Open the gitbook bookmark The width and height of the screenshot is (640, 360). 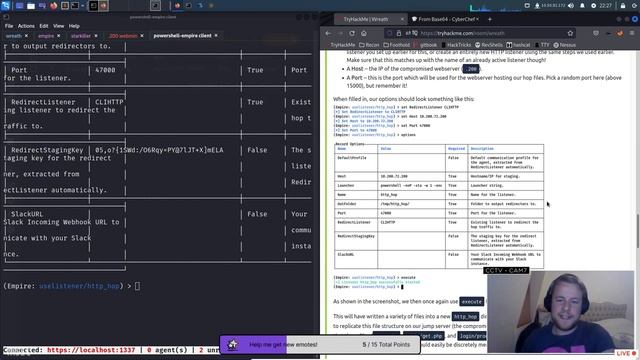pyautogui.click(x=425, y=45)
